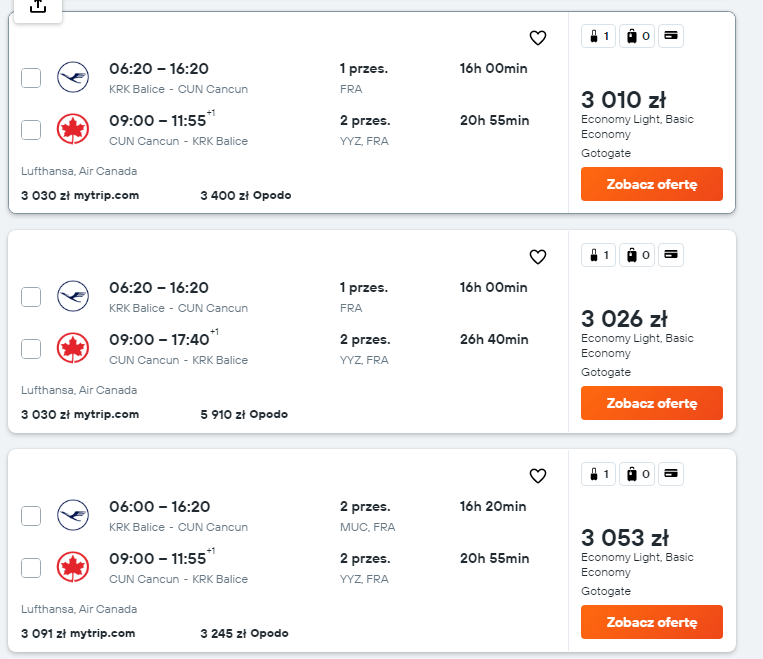Open the 5 910 zł Opodo offer

pos(244,415)
